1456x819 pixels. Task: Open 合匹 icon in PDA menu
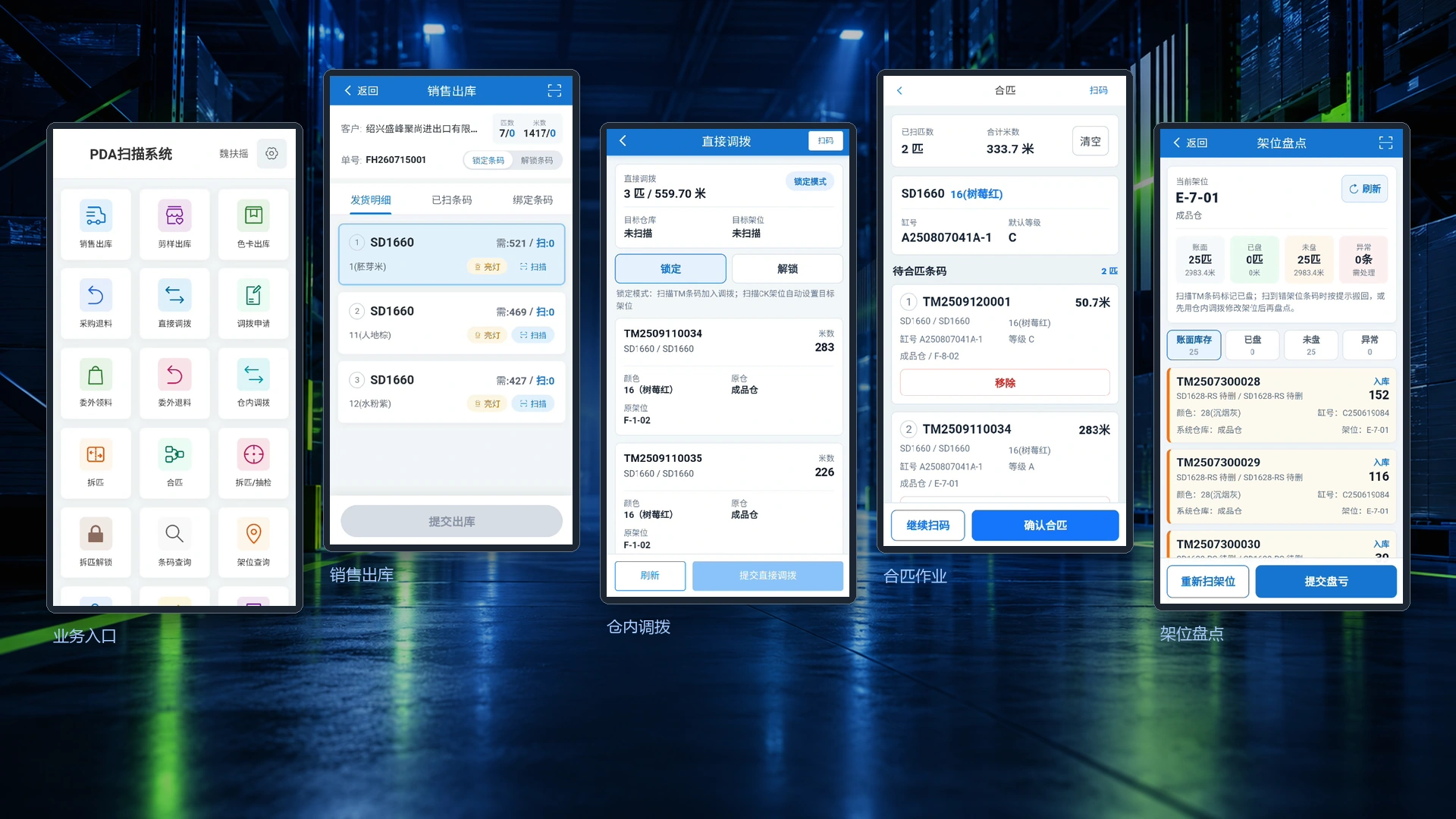point(174,454)
